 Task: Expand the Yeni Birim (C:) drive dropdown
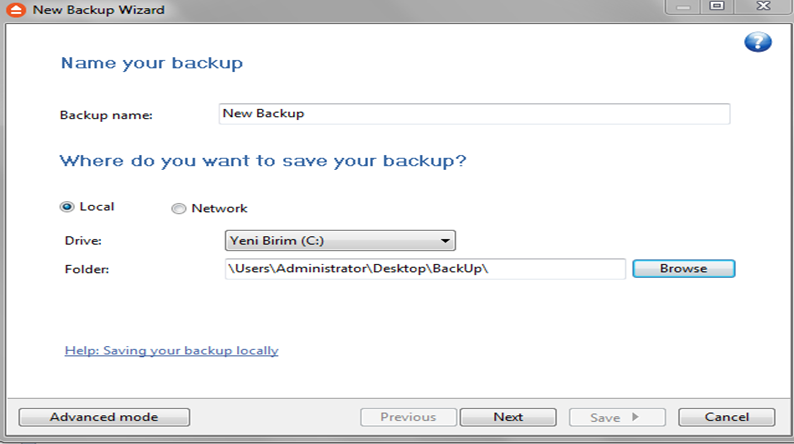(x=340, y=240)
